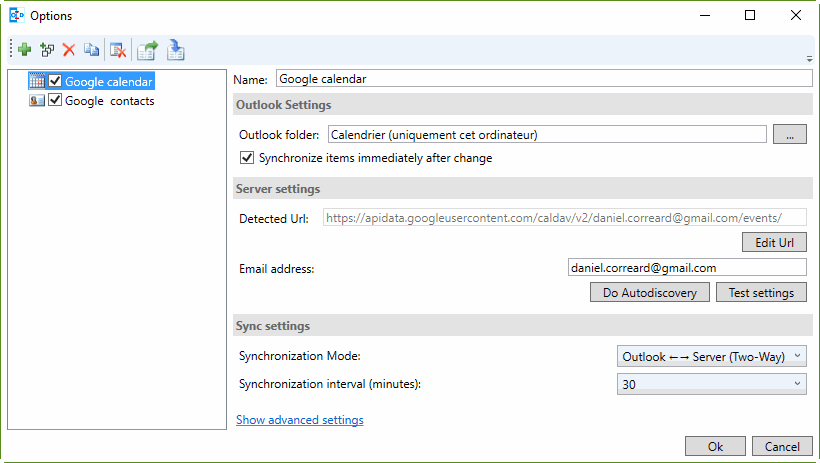
Task: Disable Synchronize items immediately after change
Action: pyautogui.click(x=247, y=158)
